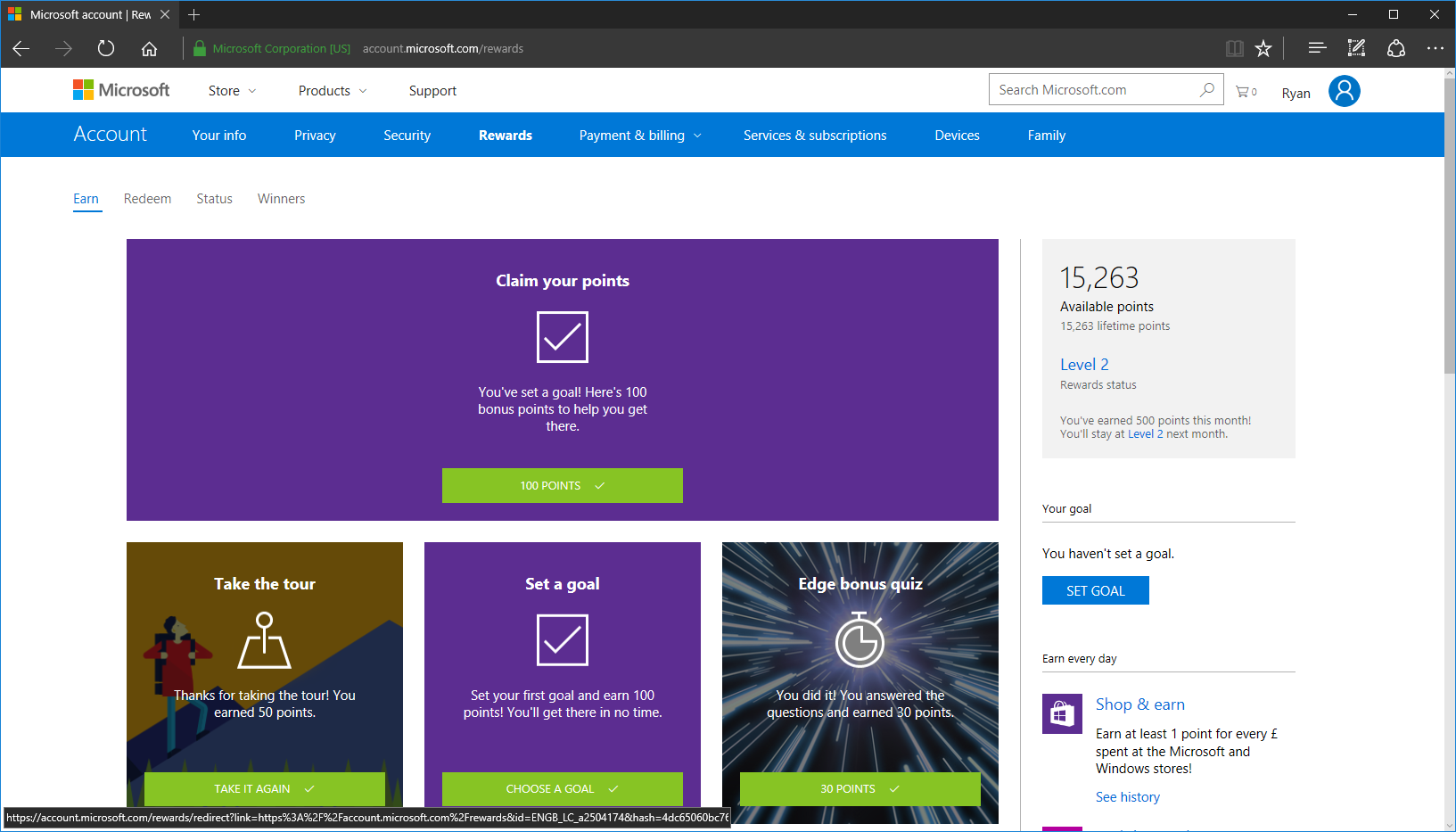Image resolution: width=1456 pixels, height=832 pixels.
Task: Open the Family section
Action: (1047, 136)
